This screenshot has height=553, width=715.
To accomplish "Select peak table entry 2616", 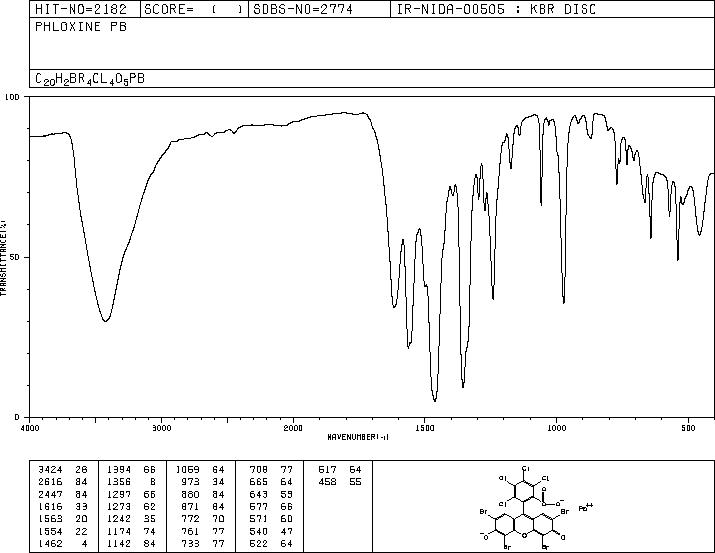I will pyautogui.click(x=62, y=482).
